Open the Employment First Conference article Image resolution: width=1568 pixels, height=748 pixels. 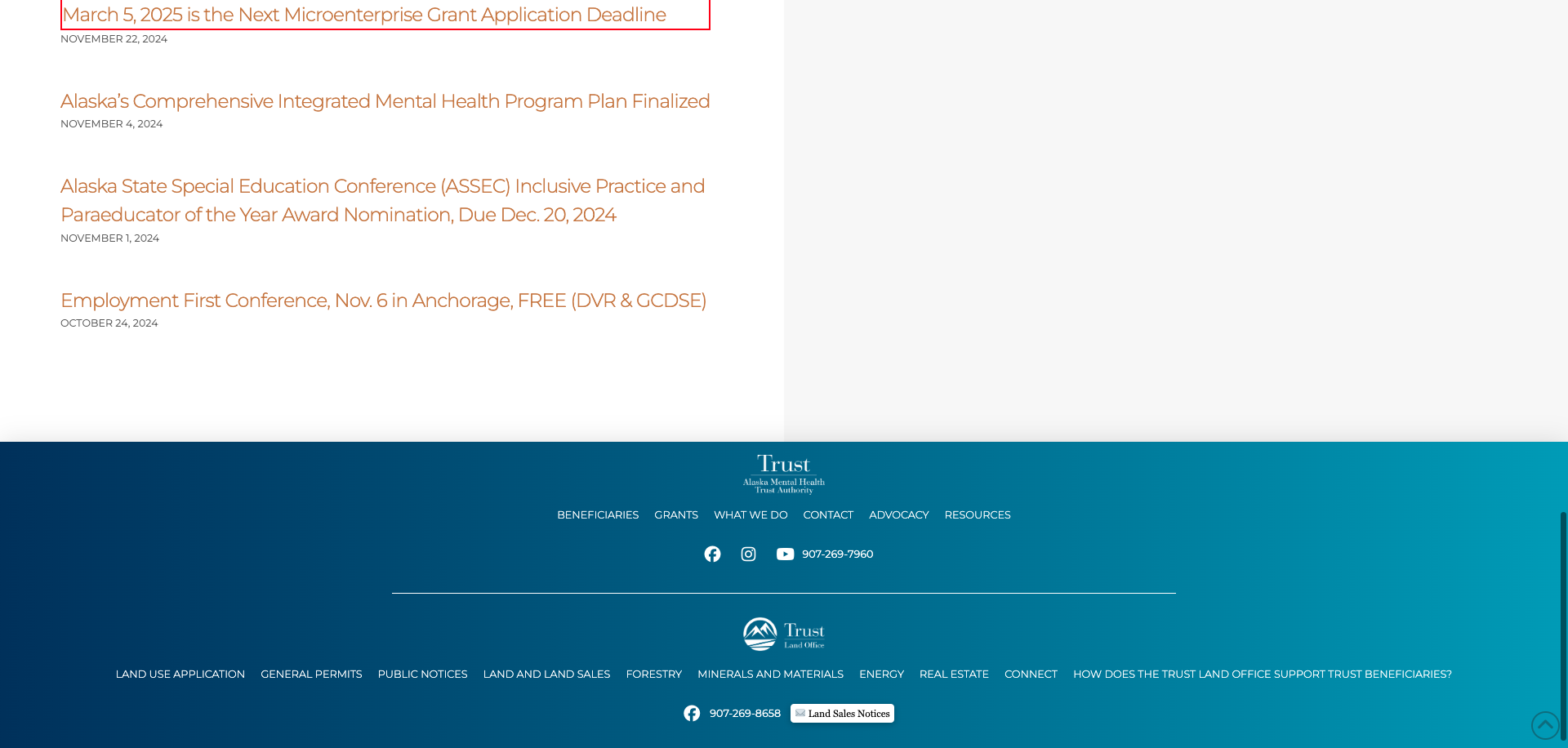tap(383, 301)
